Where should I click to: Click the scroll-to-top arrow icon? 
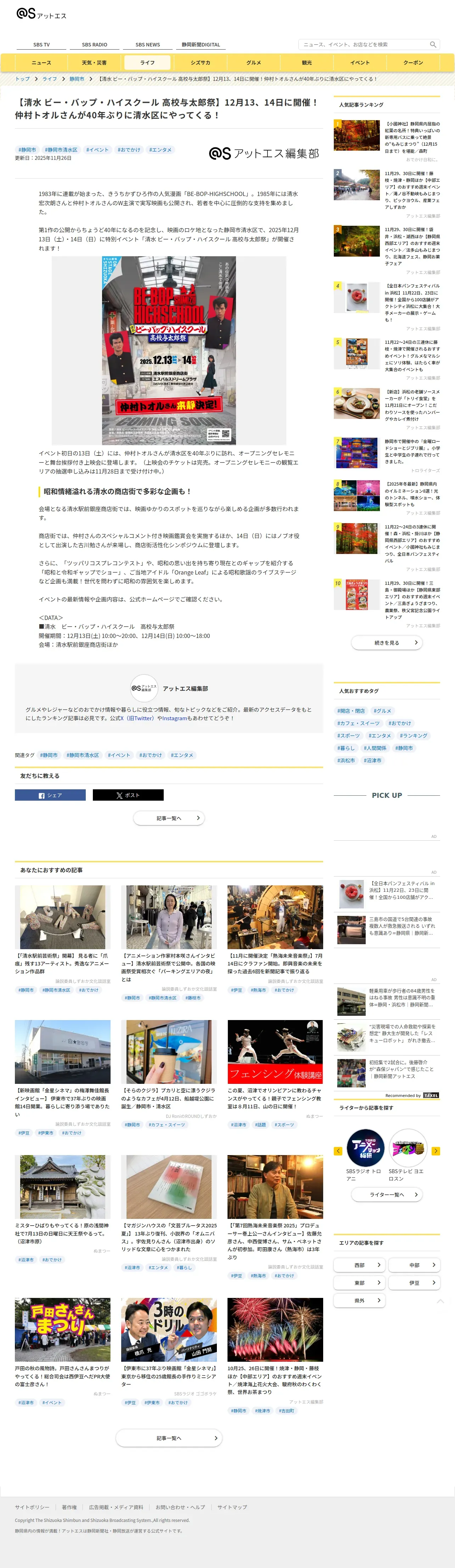[440, 1301]
